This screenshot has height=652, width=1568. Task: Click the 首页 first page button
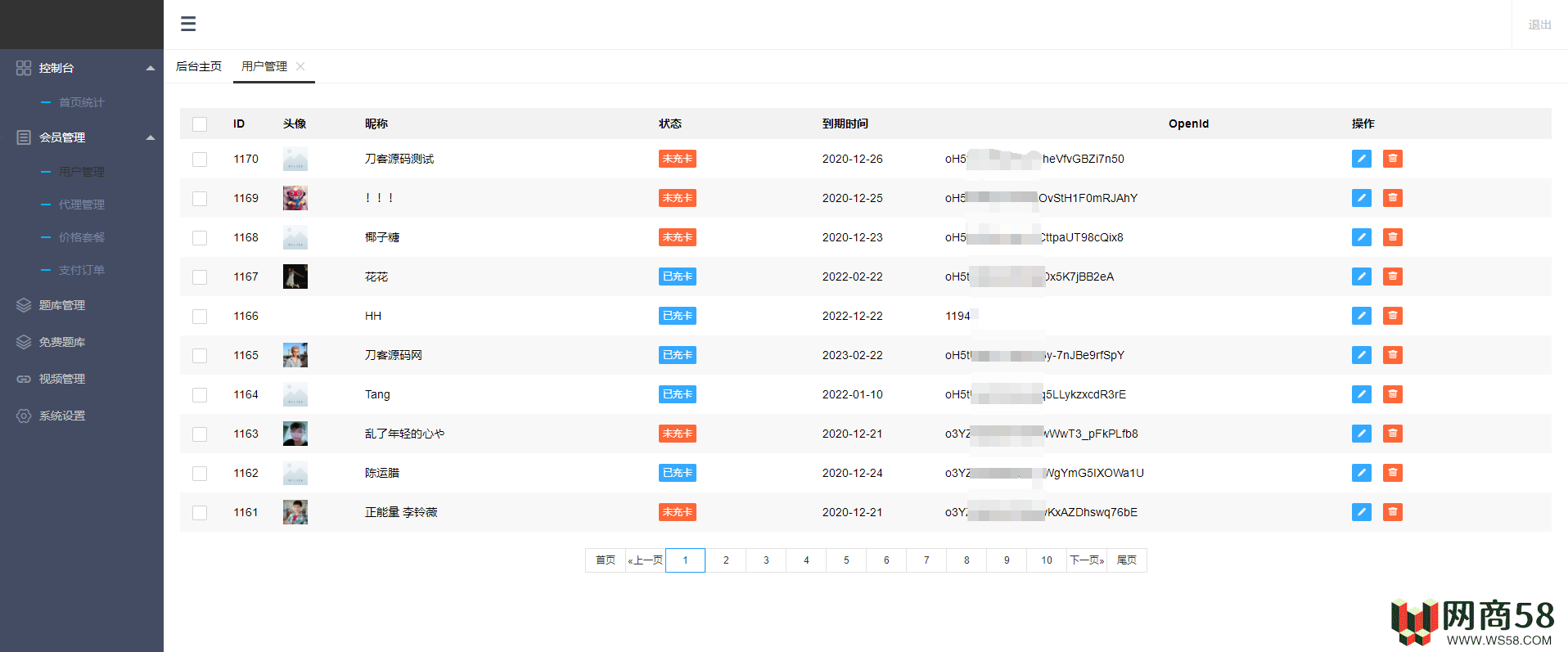point(606,560)
